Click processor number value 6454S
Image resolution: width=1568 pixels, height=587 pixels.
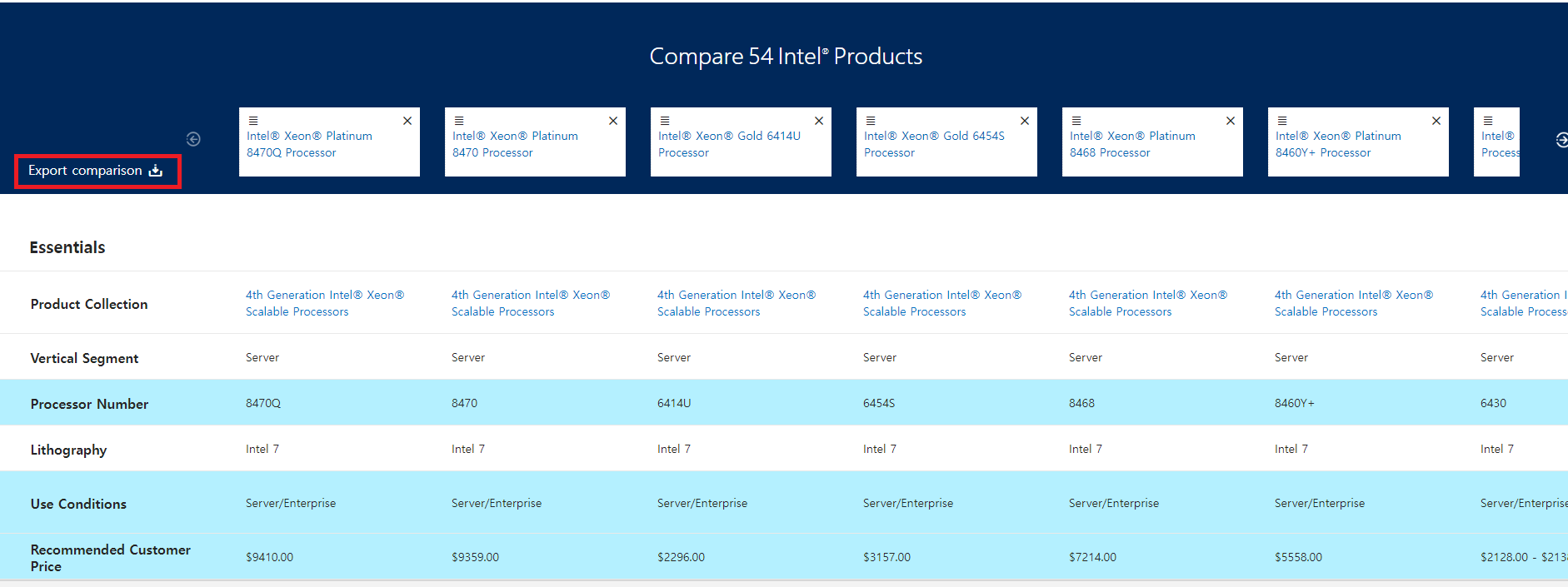879,403
